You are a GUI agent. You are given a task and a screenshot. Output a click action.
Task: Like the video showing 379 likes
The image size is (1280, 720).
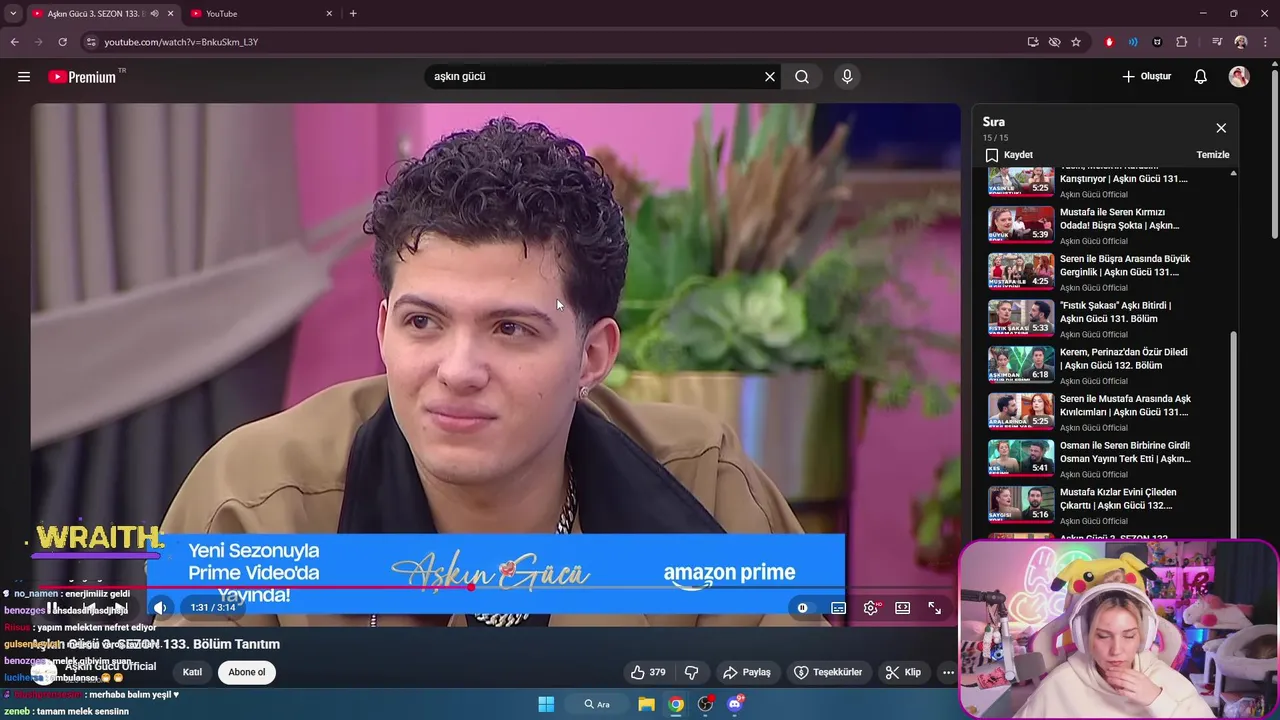(x=648, y=673)
